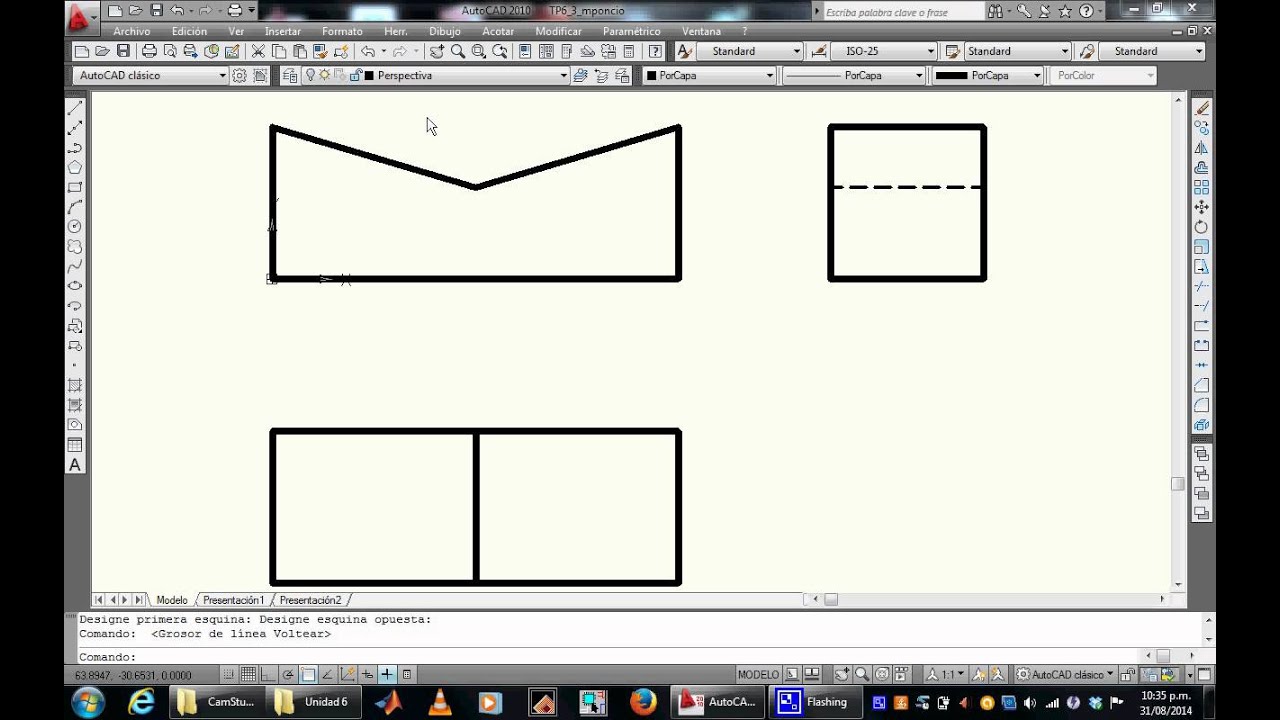Open the ISO-25 dimension style dropdown
The height and width of the screenshot is (720, 1280).
coord(883,51)
